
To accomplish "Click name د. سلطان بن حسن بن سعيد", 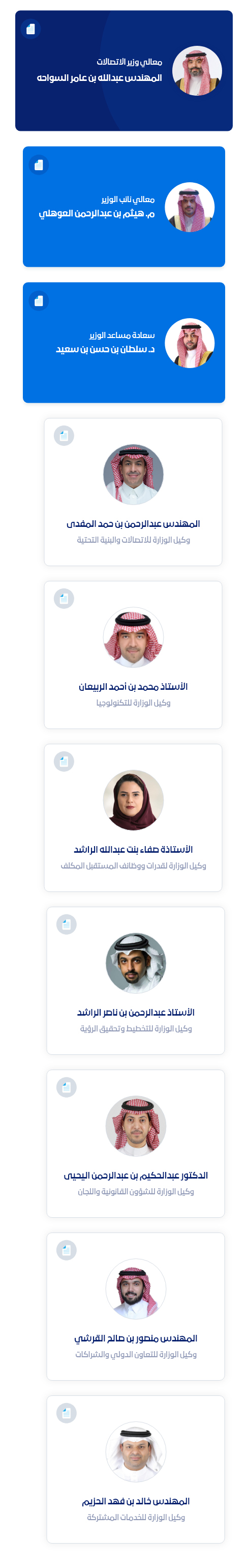I will 105,349.
